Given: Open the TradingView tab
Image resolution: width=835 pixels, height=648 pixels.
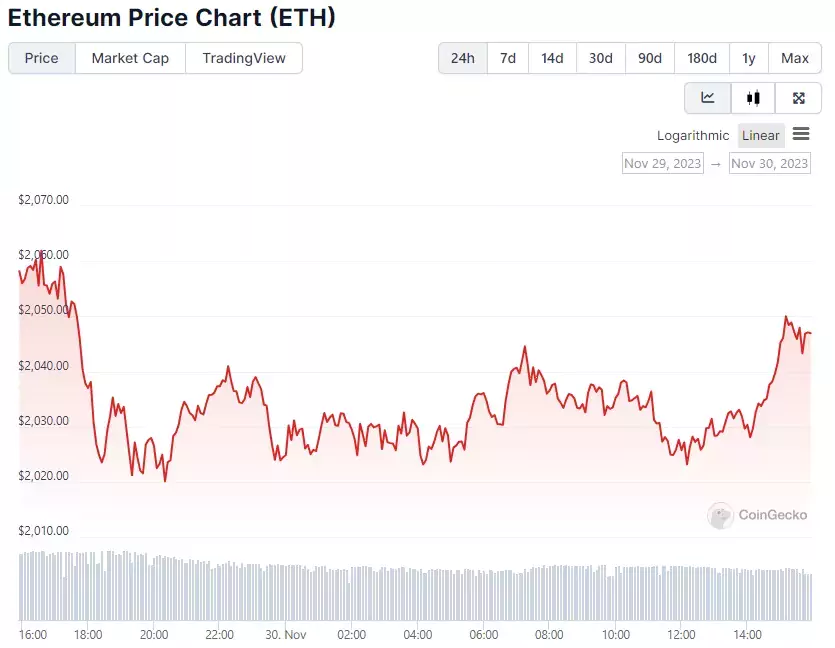Looking at the screenshot, I should [244, 58].
